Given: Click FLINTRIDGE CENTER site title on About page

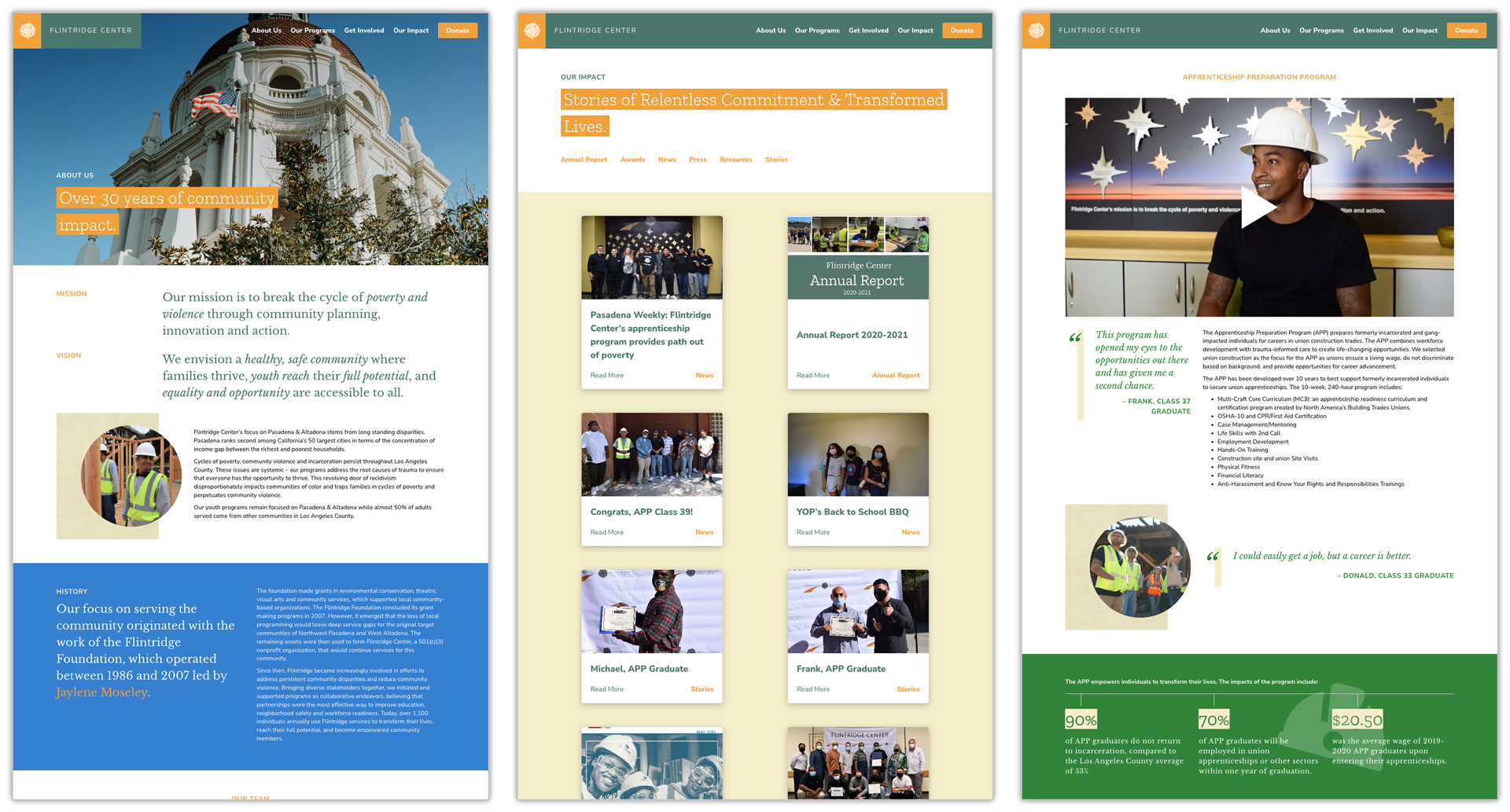Looking at the screenshot, I should click(x=91, y=31).
